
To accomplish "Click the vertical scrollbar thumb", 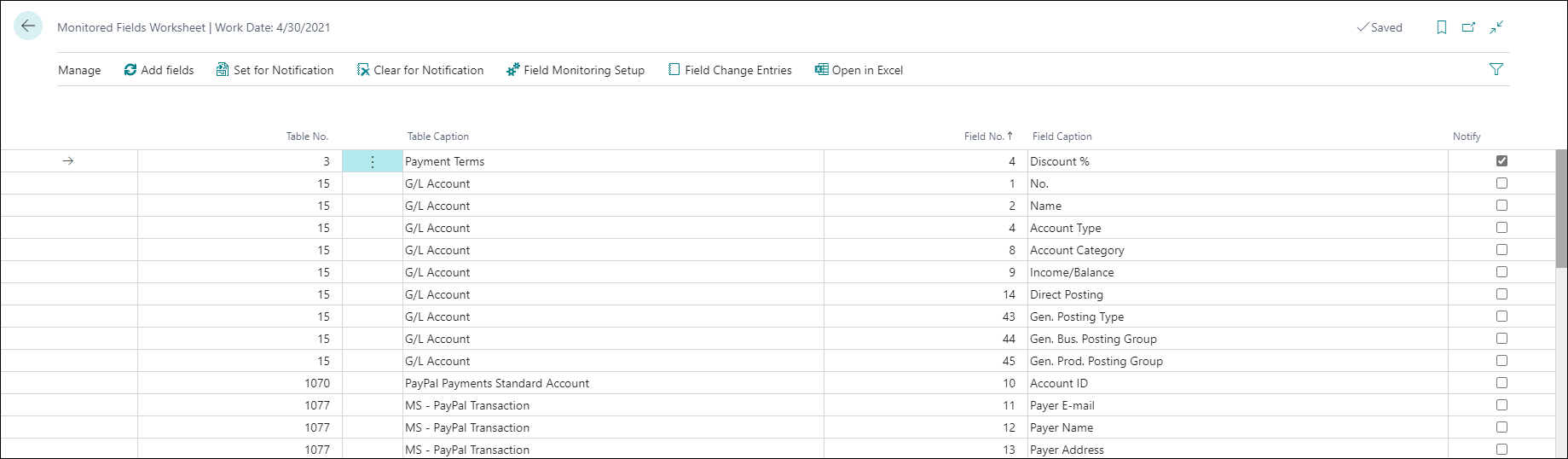I will [x=1561, y=209].
